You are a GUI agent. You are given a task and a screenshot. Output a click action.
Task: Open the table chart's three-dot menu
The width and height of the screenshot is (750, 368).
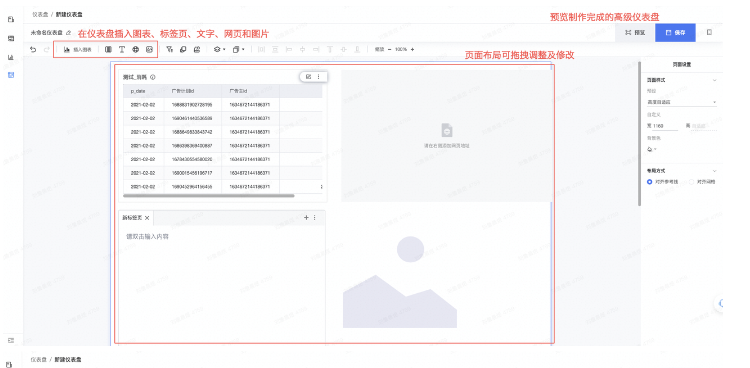point(319,77)
